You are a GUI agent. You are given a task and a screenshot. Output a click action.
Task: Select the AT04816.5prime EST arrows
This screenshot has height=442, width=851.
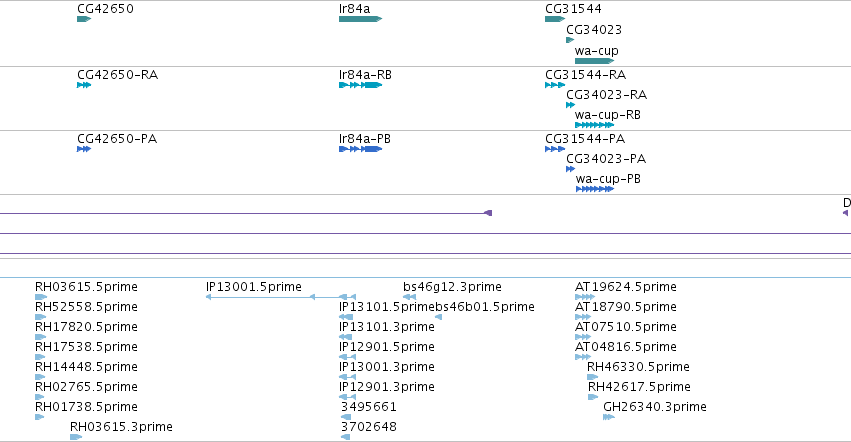pyautogui.click(x=583, y=357)
